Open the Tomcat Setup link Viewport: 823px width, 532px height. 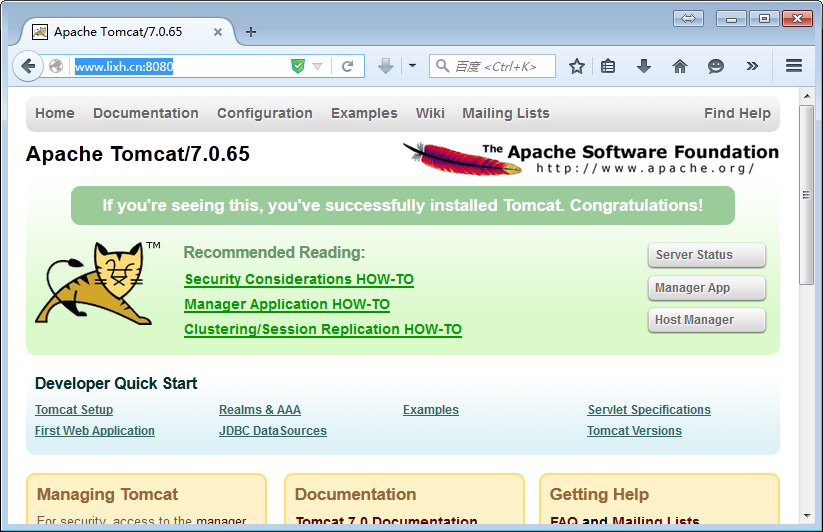(74, 410)
